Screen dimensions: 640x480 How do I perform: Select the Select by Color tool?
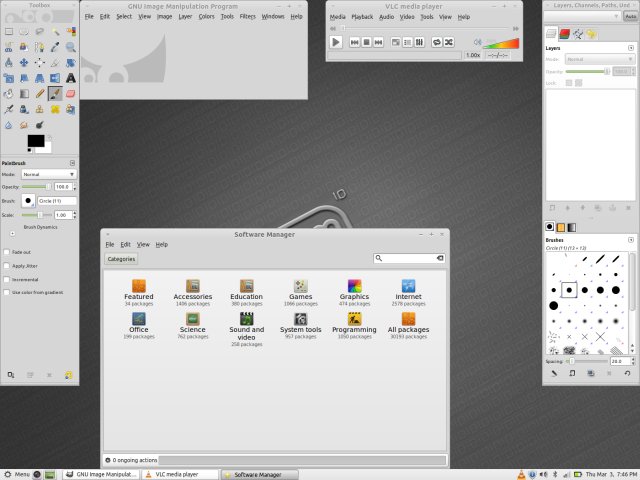tap(71, 31)
